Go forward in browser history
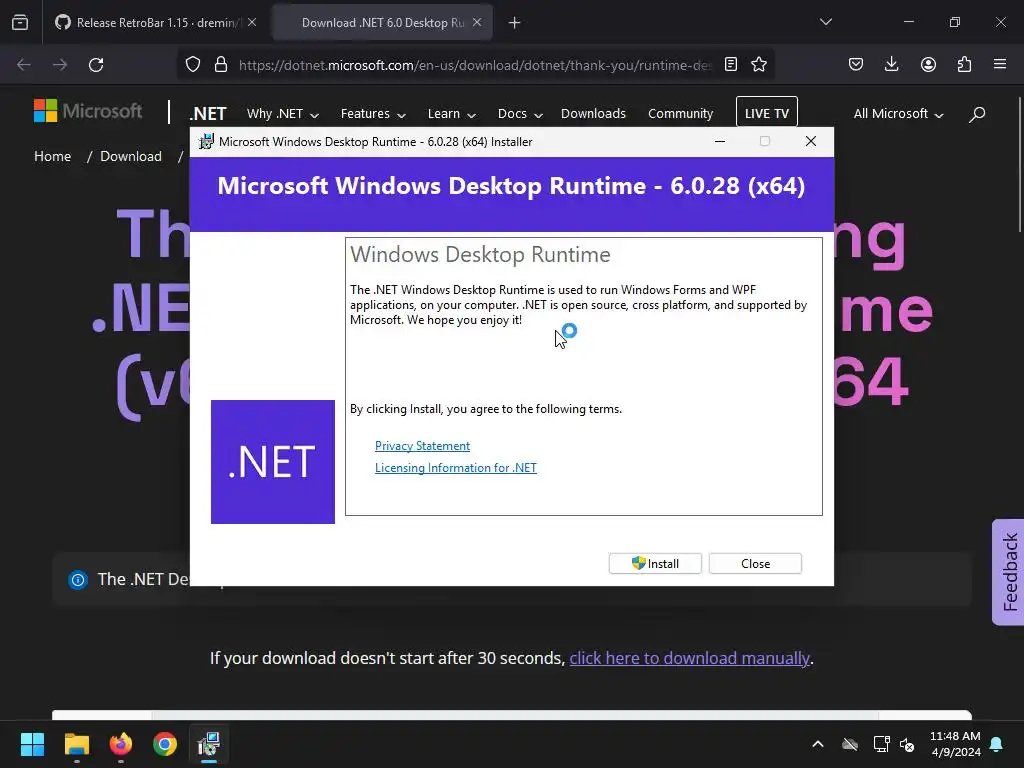The height and width of the screenshot is (768, 1024). [60, 65]
